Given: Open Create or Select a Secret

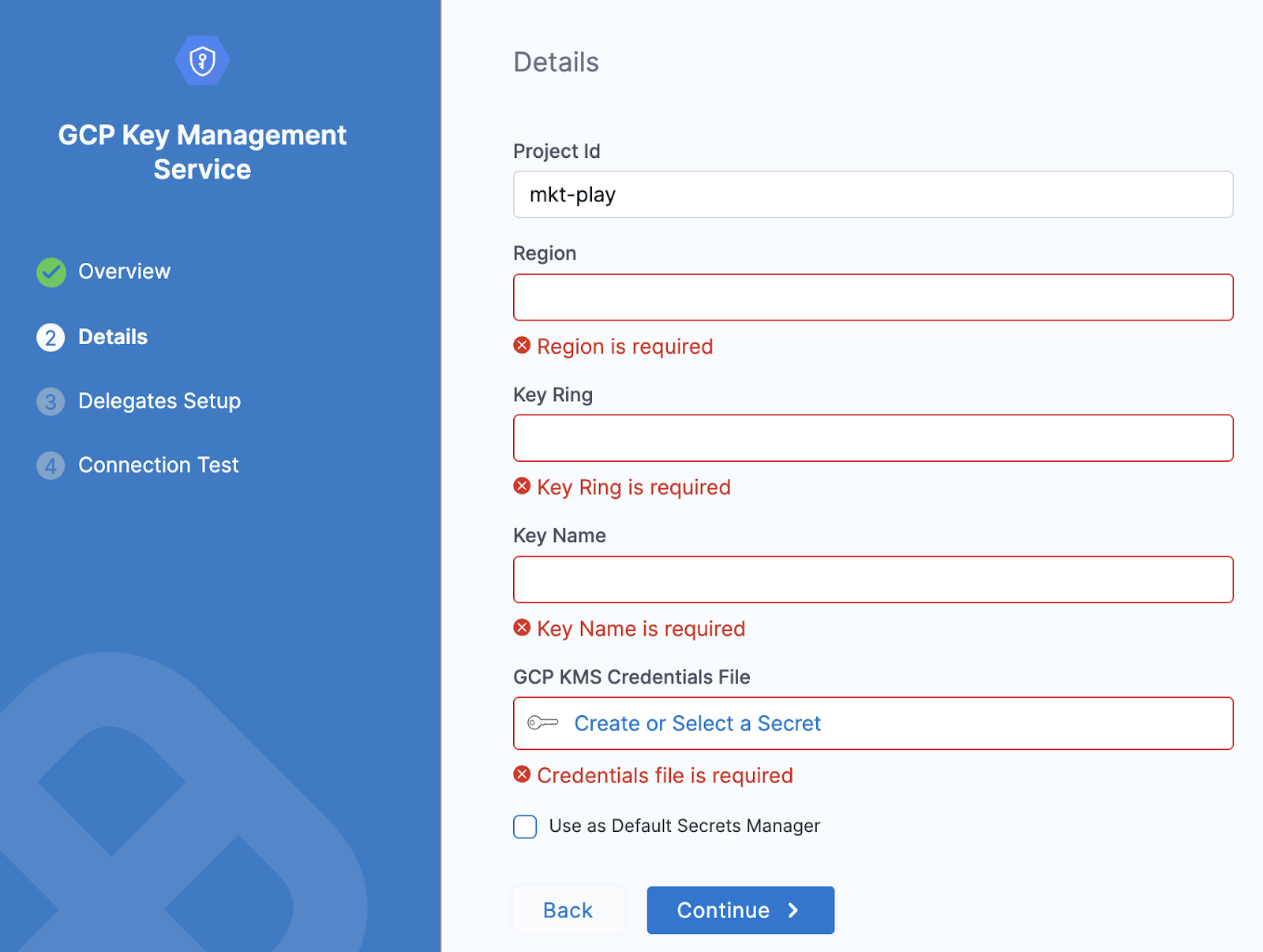Looking at the screenshot, I should coord(698,723).
